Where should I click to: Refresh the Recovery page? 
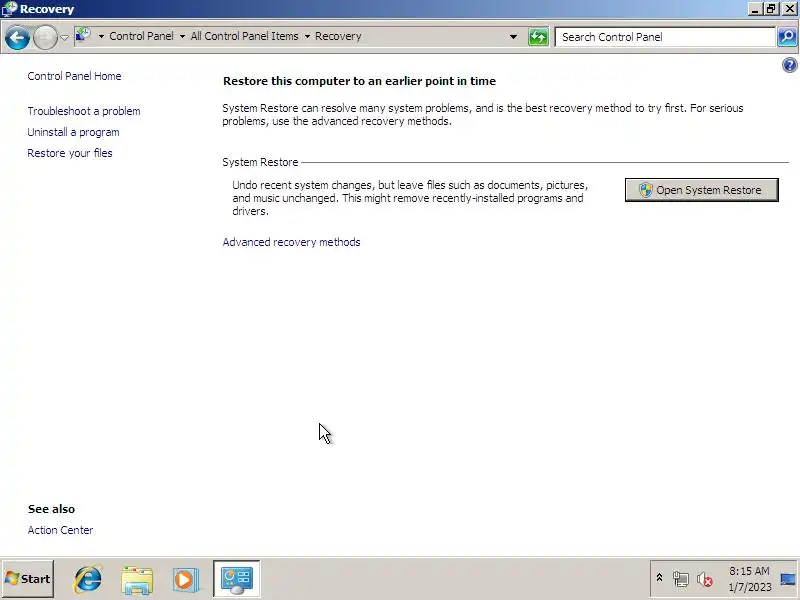tap(538, 37)
